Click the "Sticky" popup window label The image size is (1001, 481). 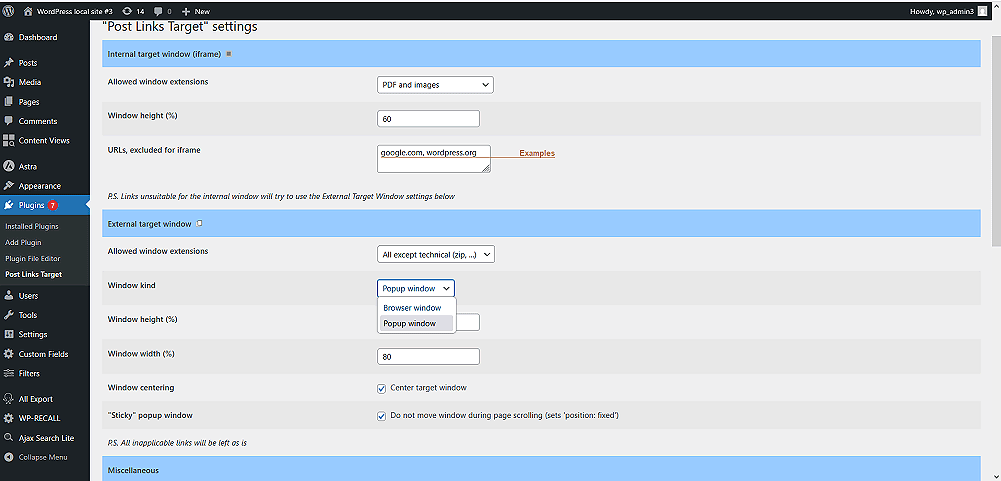(x=150, y=415)
